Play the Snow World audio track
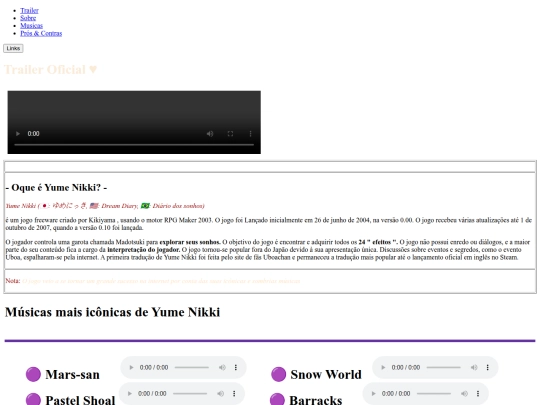Screen dimensions: 540x405 [383, 367]
